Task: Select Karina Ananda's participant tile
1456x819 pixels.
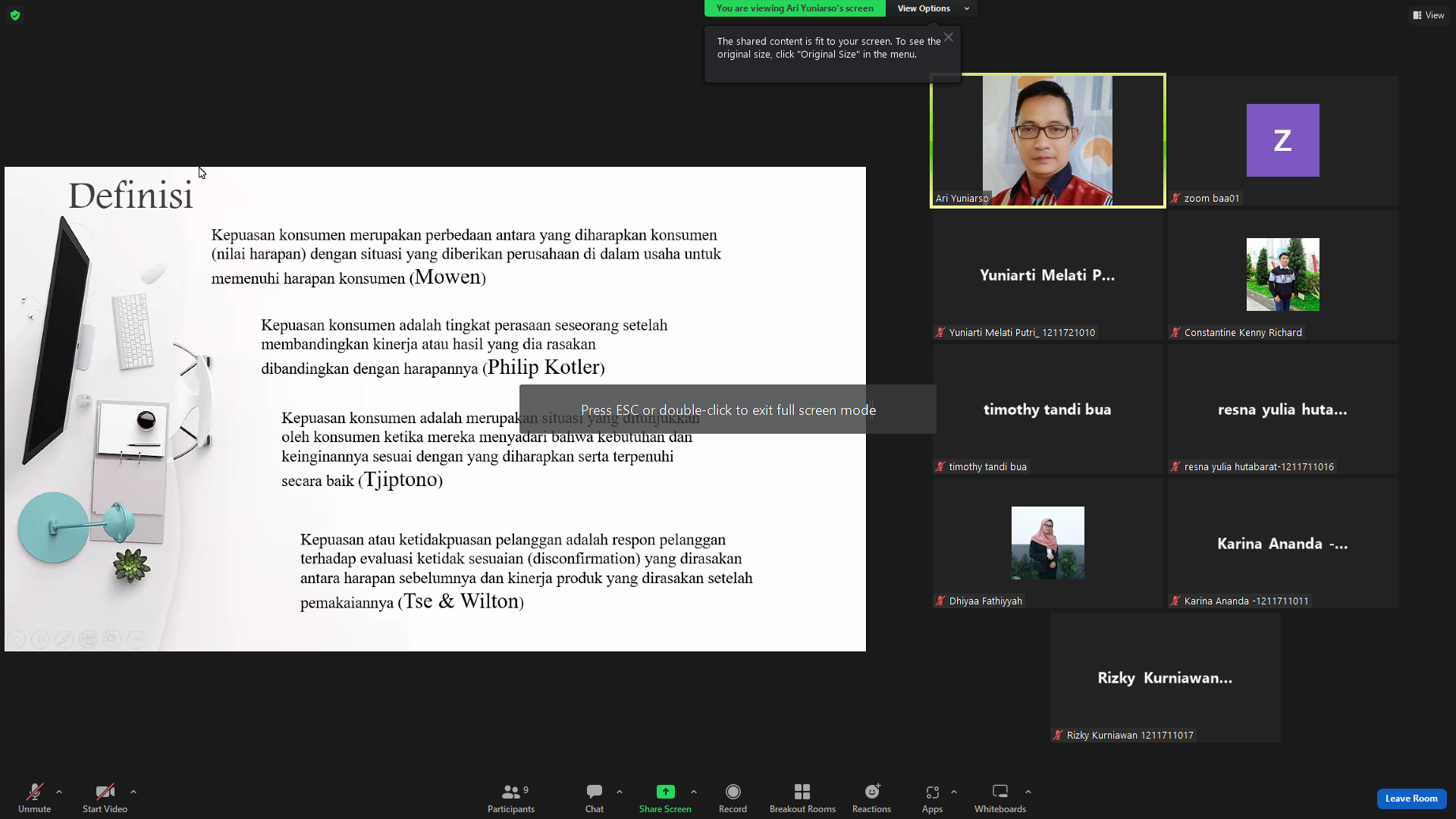Action: pyautogui.click(x=1283, y=543)
